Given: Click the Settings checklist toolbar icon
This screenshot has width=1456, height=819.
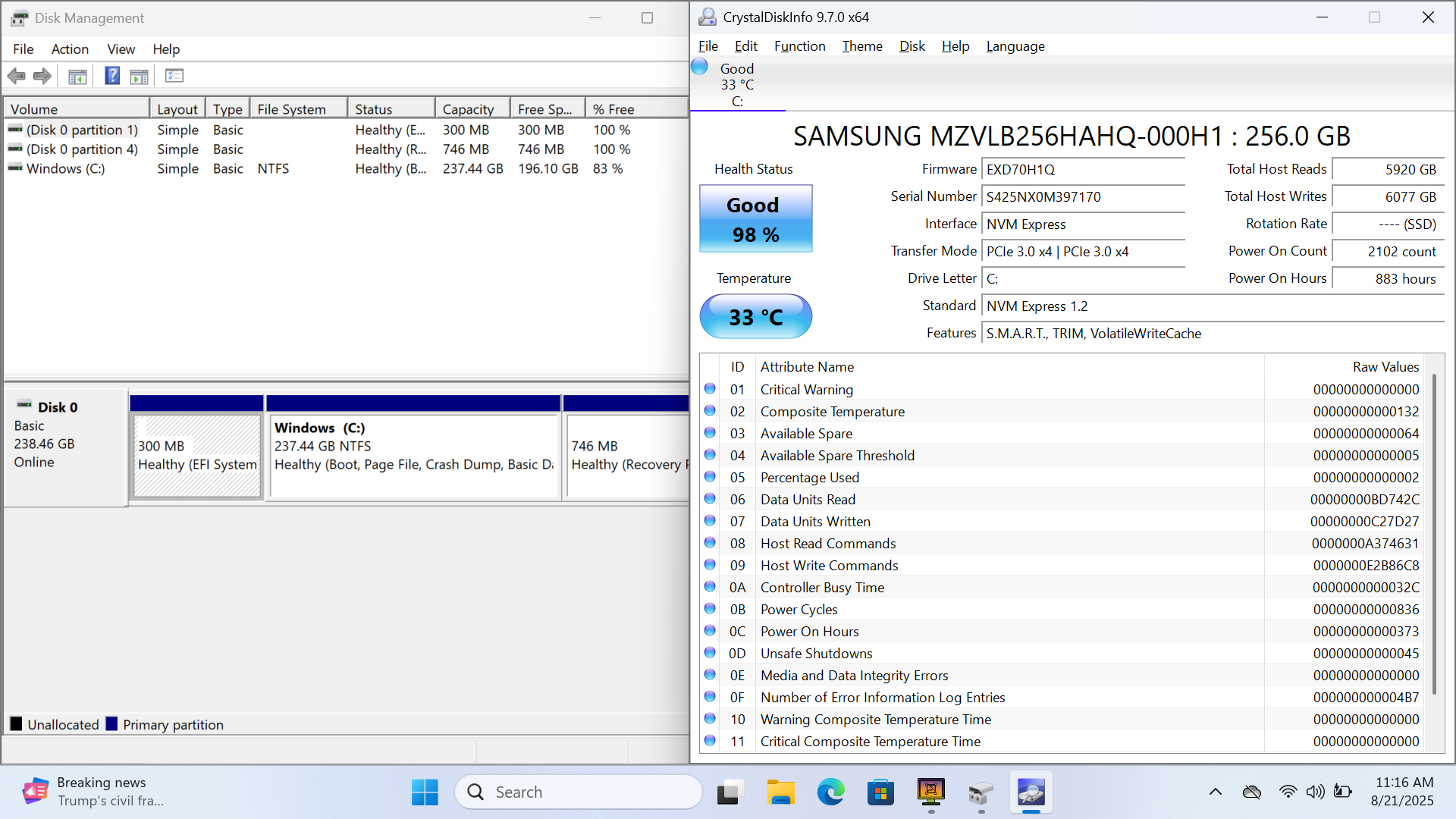Looking at the screenshot, I should 174,76.
